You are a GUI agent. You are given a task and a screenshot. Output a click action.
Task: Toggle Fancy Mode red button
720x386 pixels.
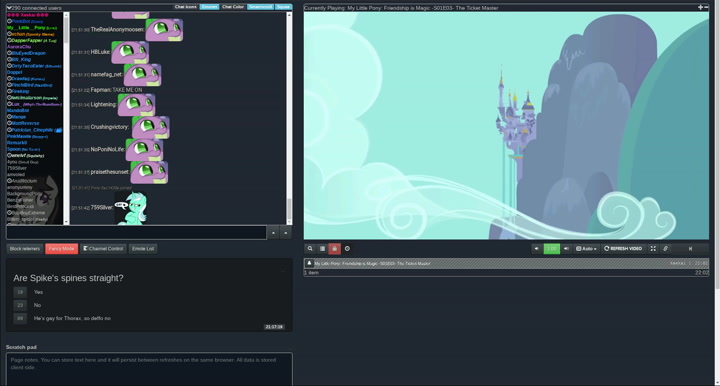[62, 248]
